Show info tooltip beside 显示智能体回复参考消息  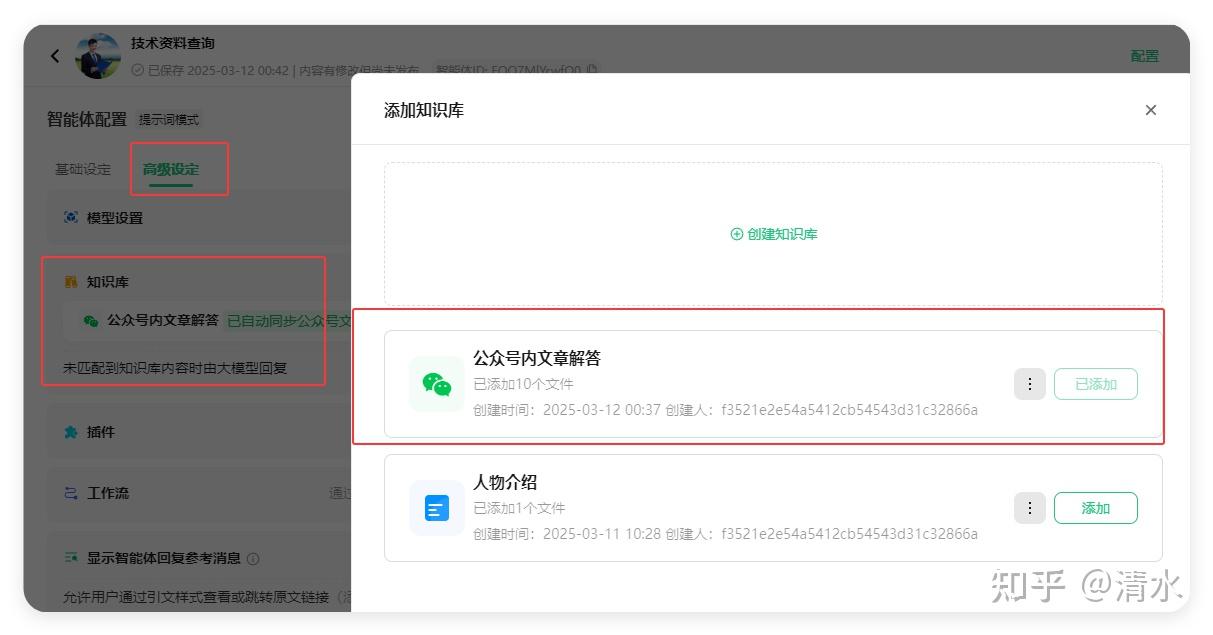(253, 559)
